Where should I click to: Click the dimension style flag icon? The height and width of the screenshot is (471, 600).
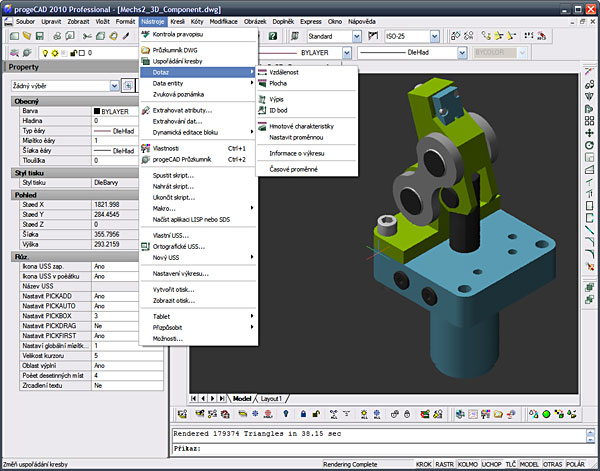[373, 36]
